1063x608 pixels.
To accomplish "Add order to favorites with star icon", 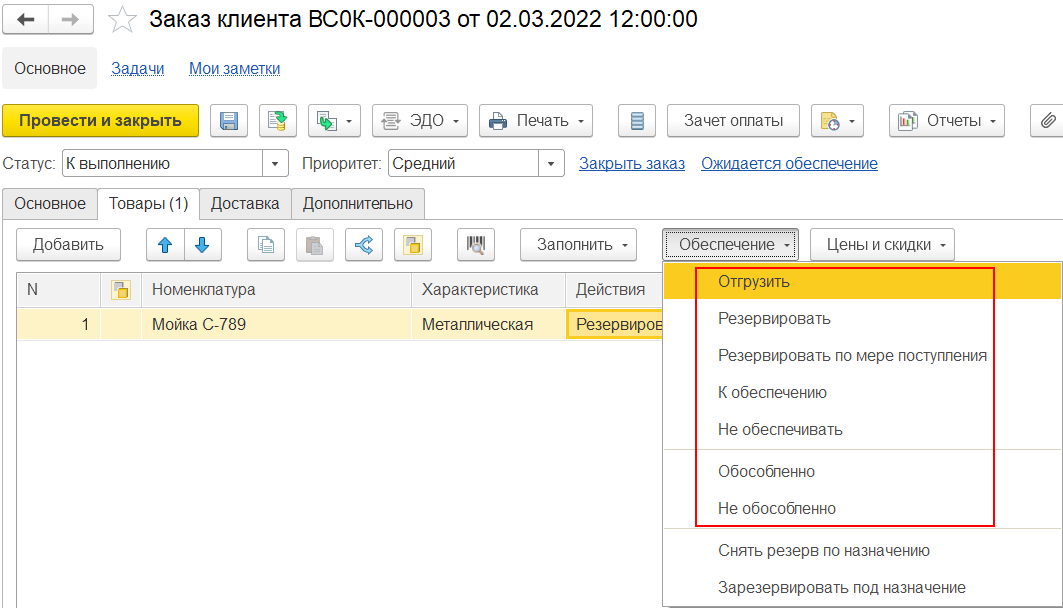I will [x=122, y=20].
